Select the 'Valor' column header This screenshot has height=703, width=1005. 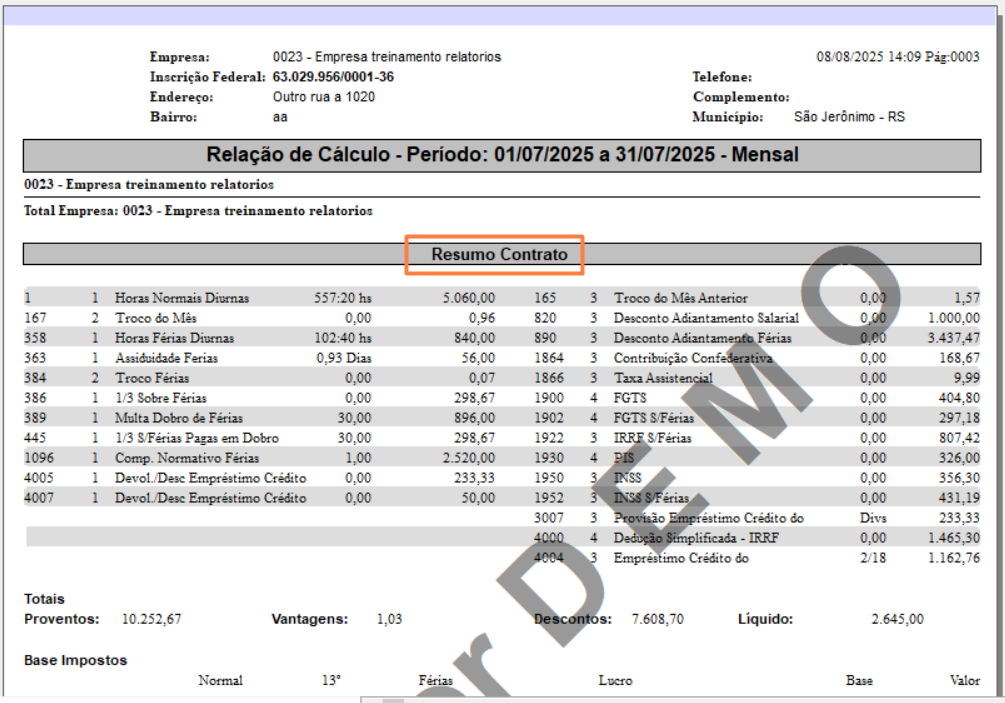(x=965, y=681)
